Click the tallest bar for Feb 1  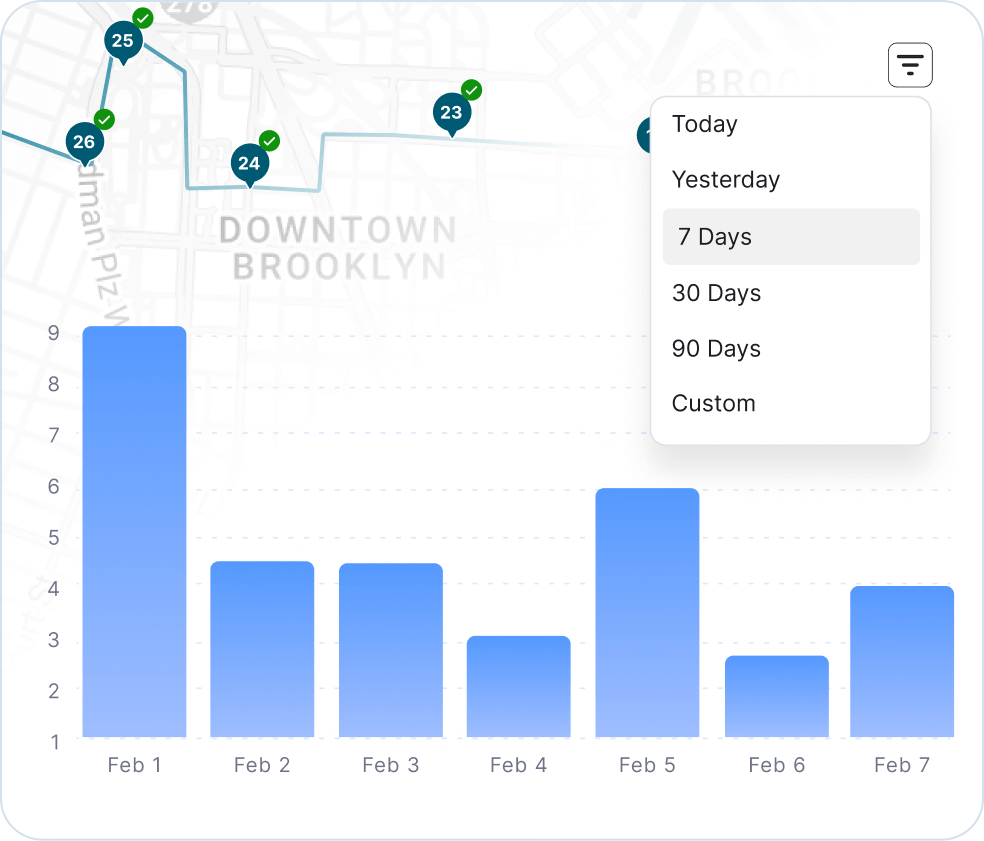(x=134, y=530)
